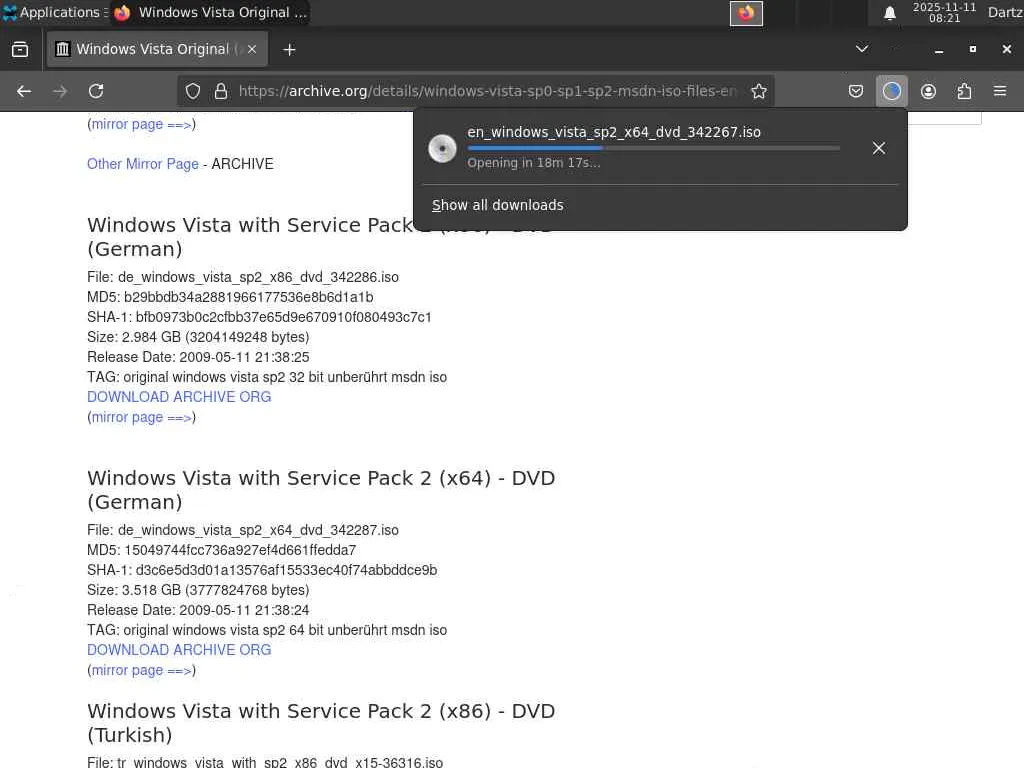
Task: Click Show all downloads
Action: click(497, 205)
